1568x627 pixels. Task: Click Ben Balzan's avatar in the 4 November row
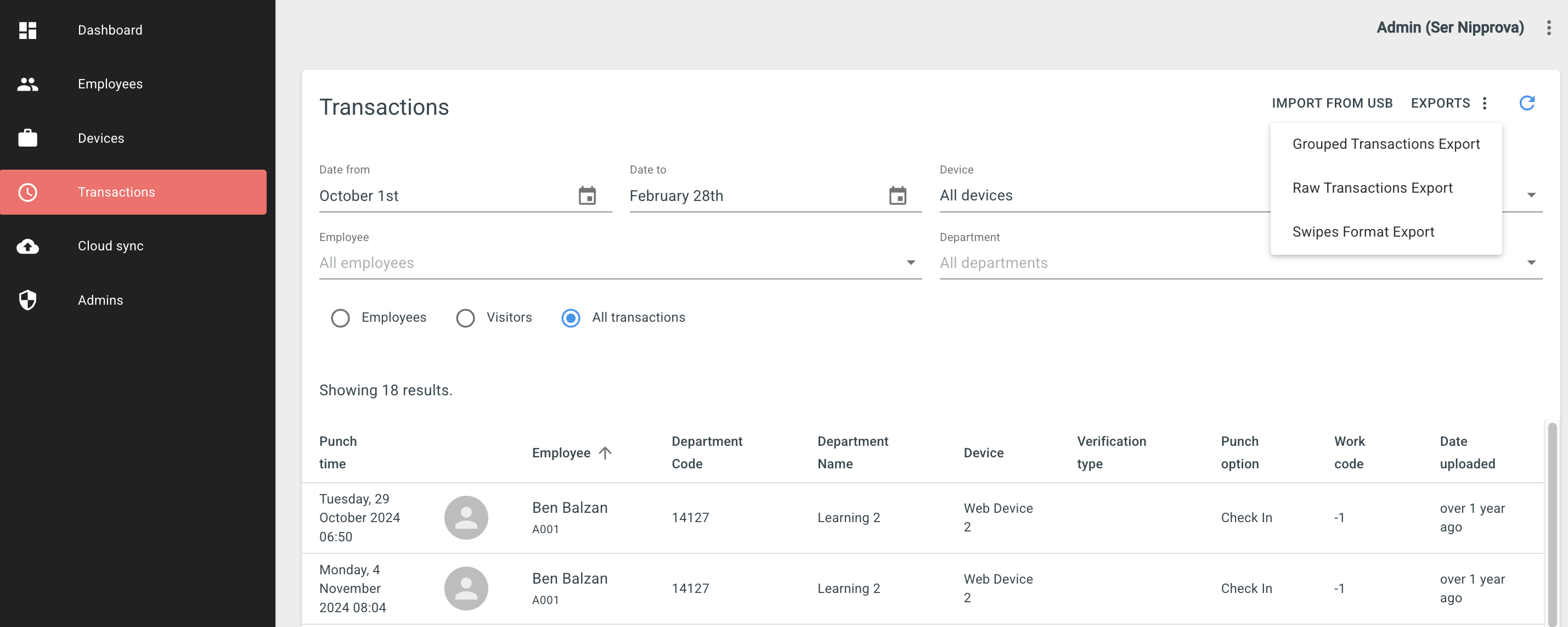[x=466, y=588]
